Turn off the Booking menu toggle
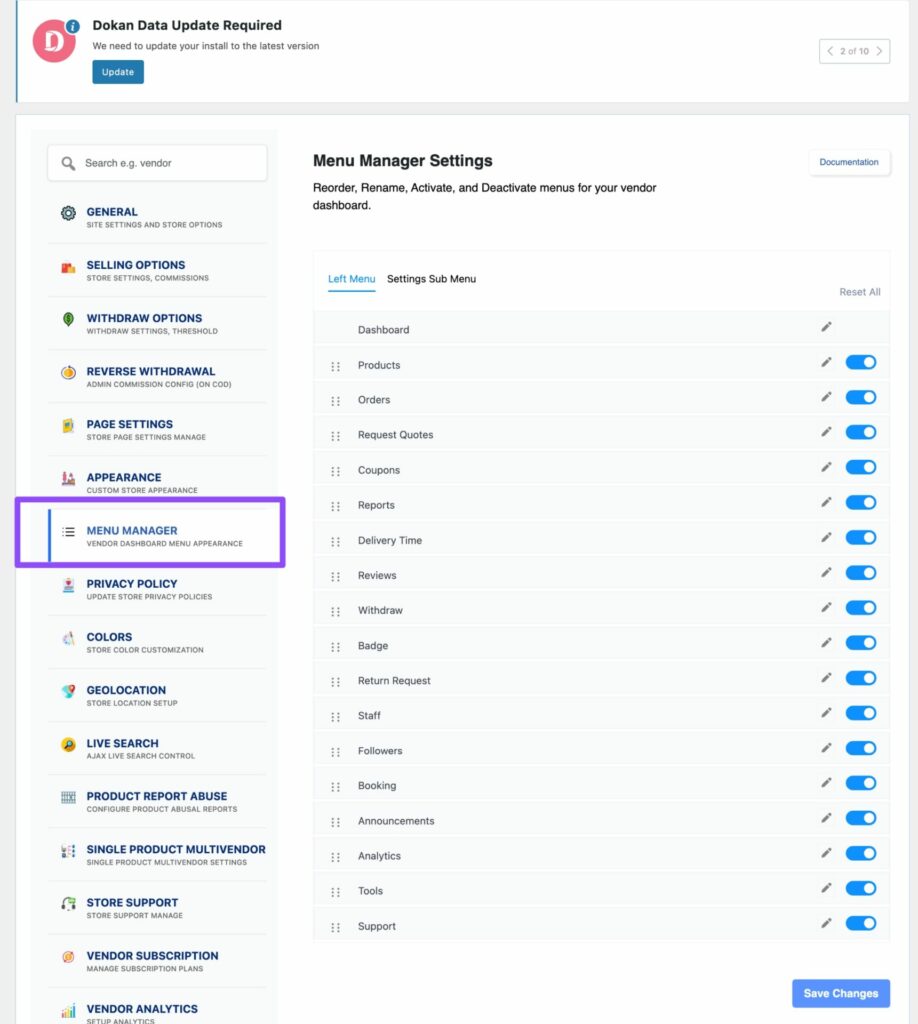918x1024 pixels. 860,783
